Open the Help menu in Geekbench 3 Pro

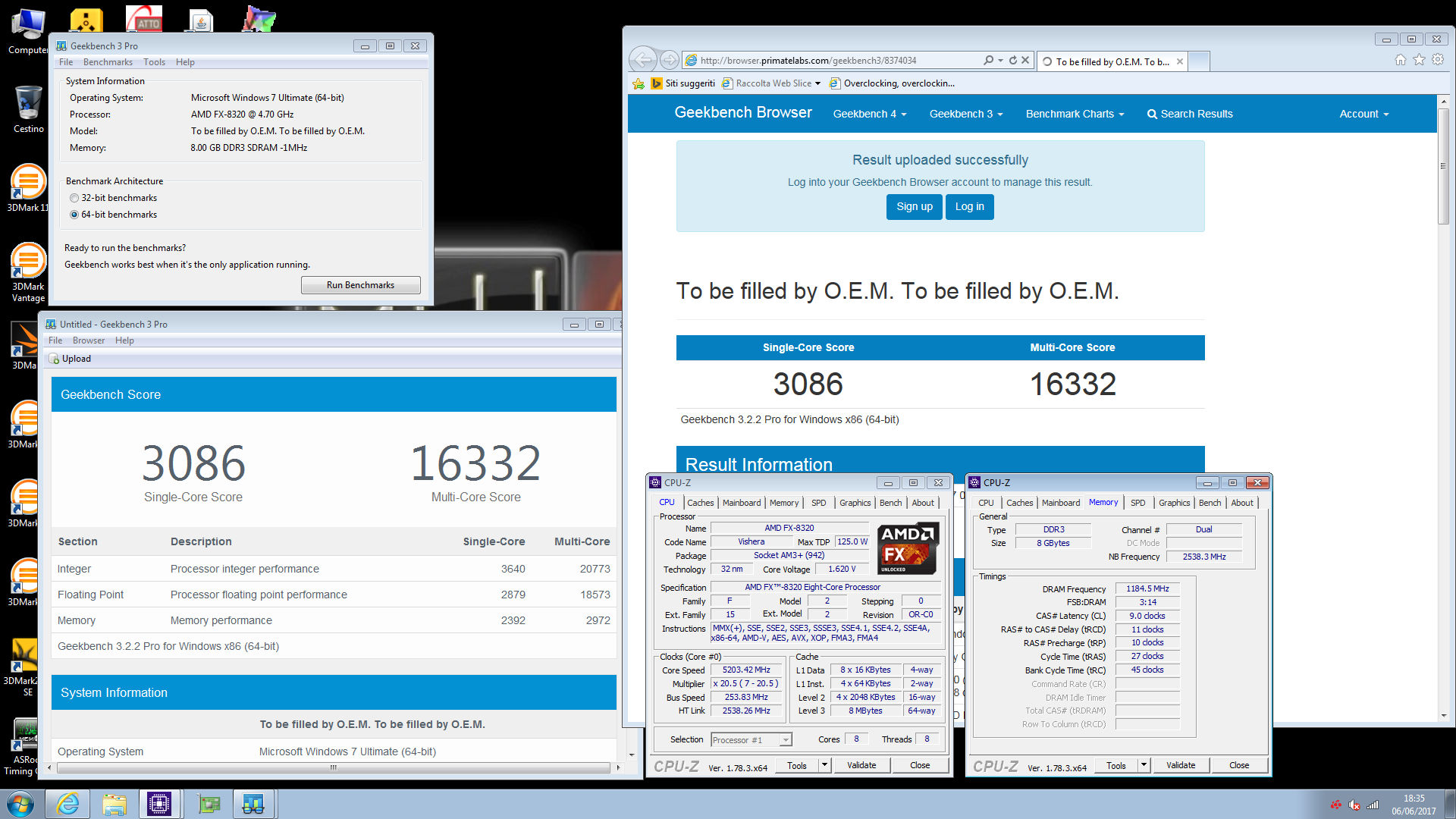[185, 62]
